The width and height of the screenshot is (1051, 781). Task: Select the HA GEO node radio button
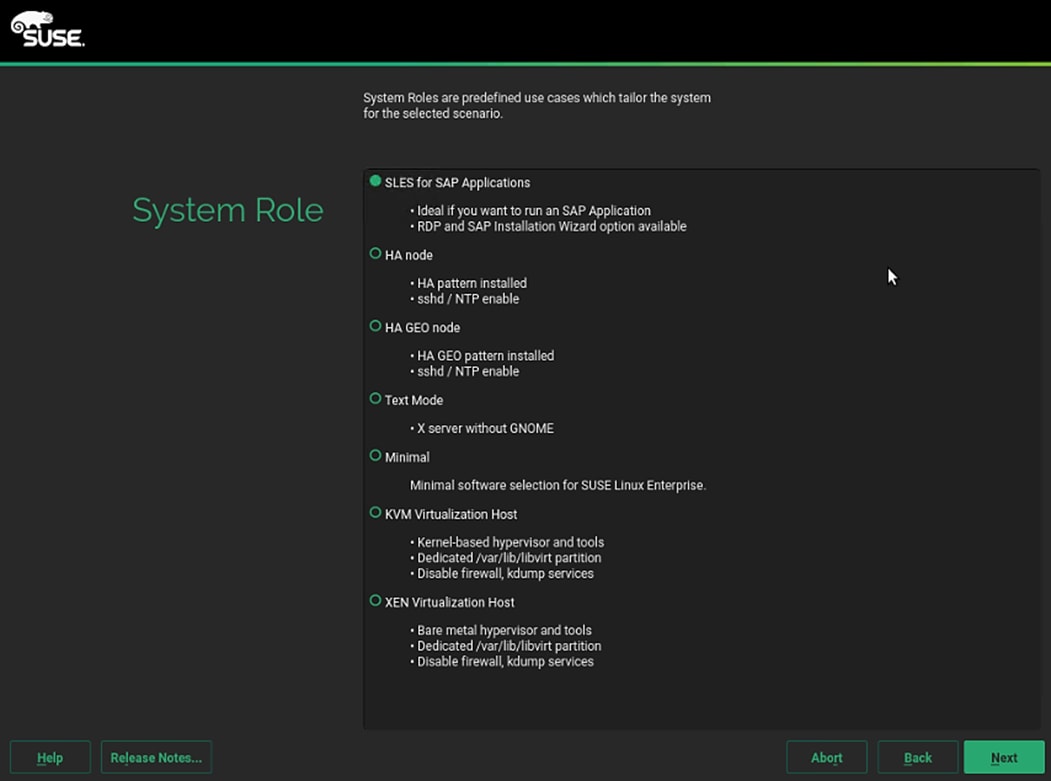pyautogui.click(x=376, y=326)
